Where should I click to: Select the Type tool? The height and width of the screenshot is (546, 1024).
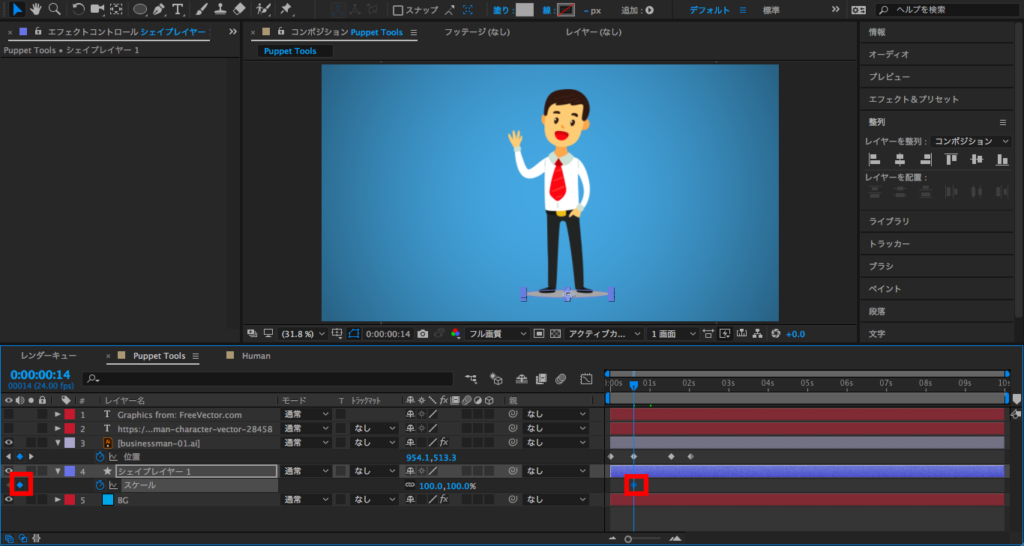178,10
